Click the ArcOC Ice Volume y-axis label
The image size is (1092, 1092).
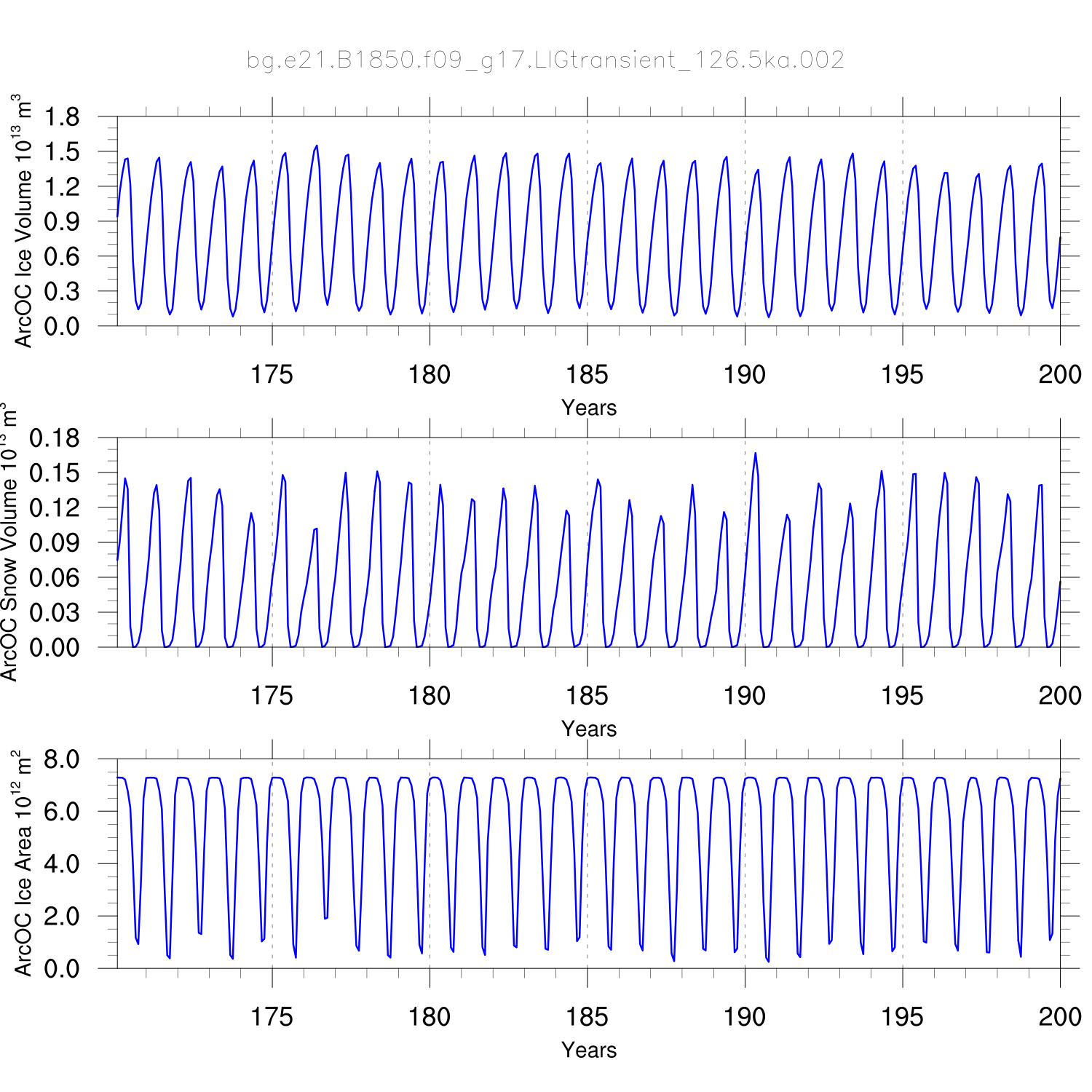pyautogui.click(x=22, y=221)
